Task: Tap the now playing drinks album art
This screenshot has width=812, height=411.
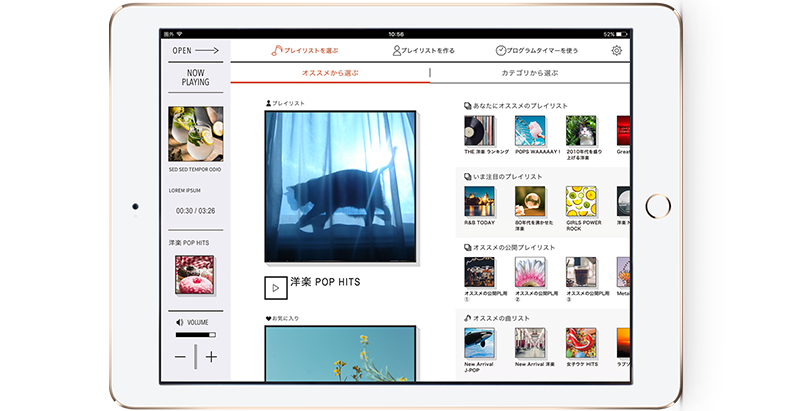Action: pyautogui.click(x=195, y=134)
